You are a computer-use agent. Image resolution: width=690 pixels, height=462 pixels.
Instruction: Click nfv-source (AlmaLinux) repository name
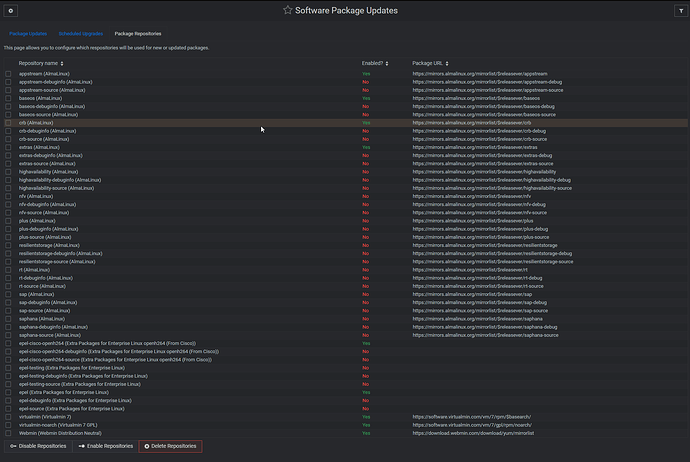(x=44, y=213)
